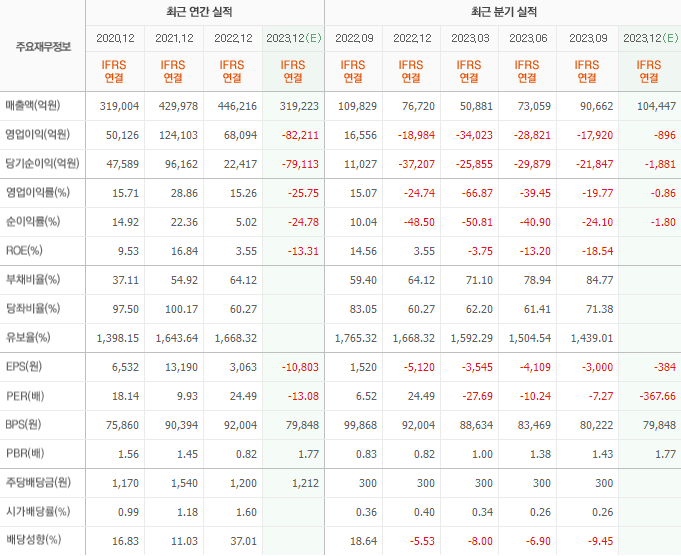Select the 순이익률(%) row label

[x=33, y=222]
